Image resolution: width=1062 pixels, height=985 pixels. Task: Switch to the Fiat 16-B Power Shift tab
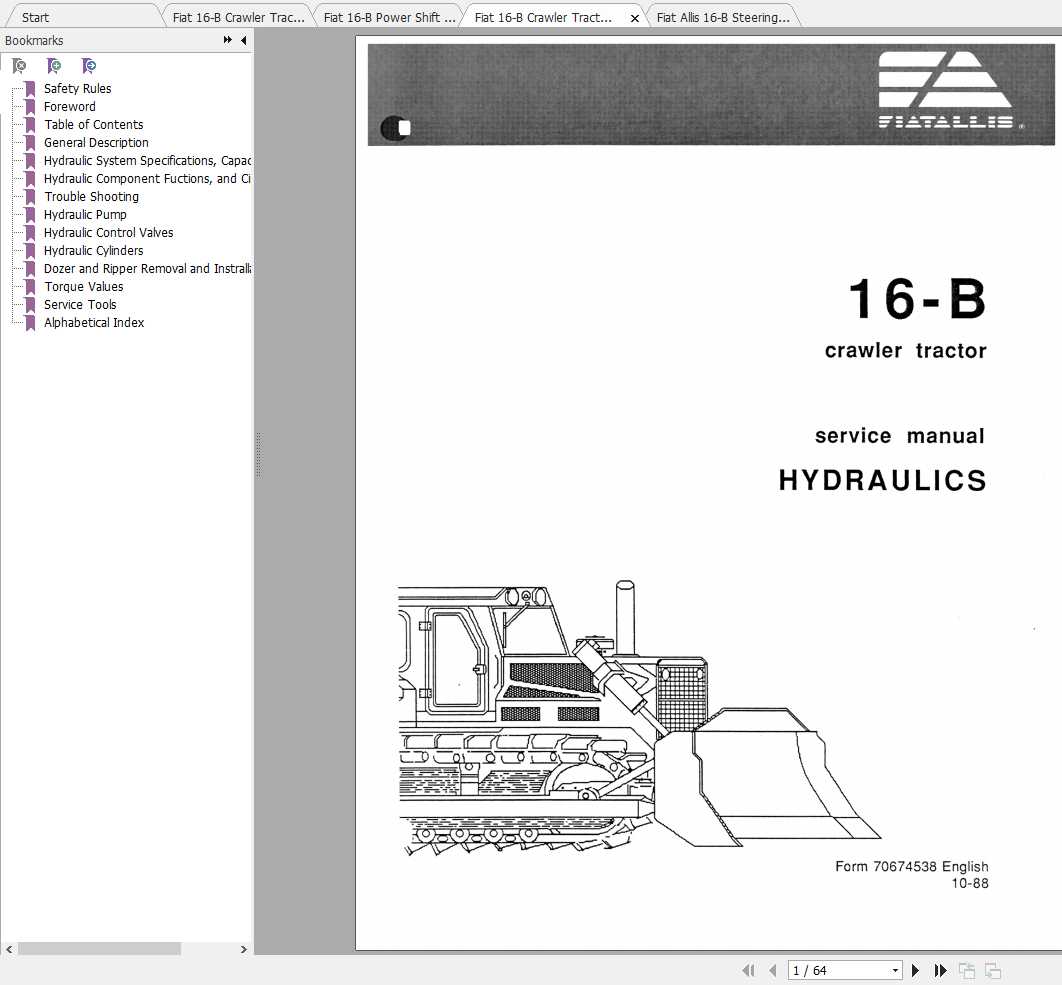click(x=389, y=18)
